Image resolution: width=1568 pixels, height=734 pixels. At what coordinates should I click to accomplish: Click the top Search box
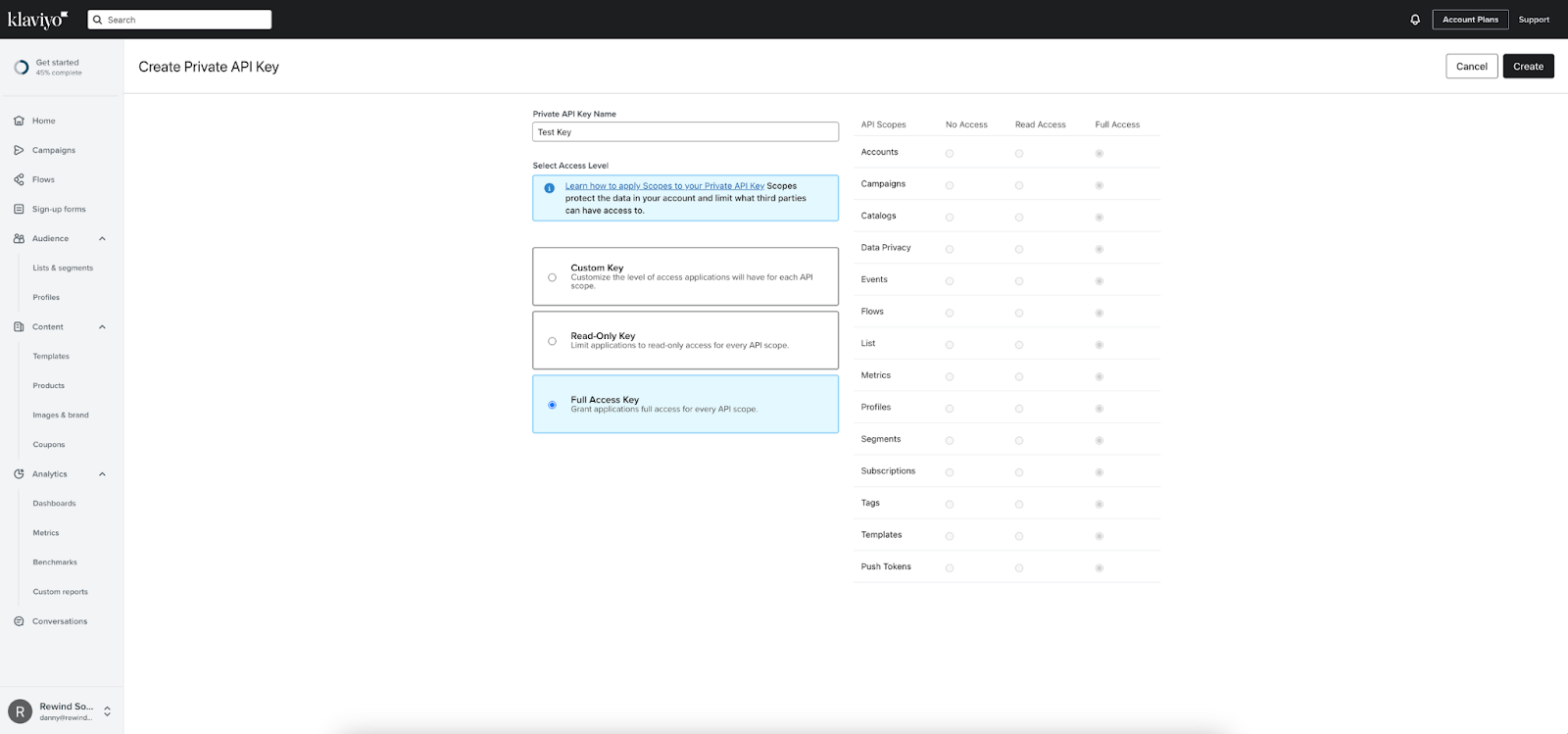[179, 20]
